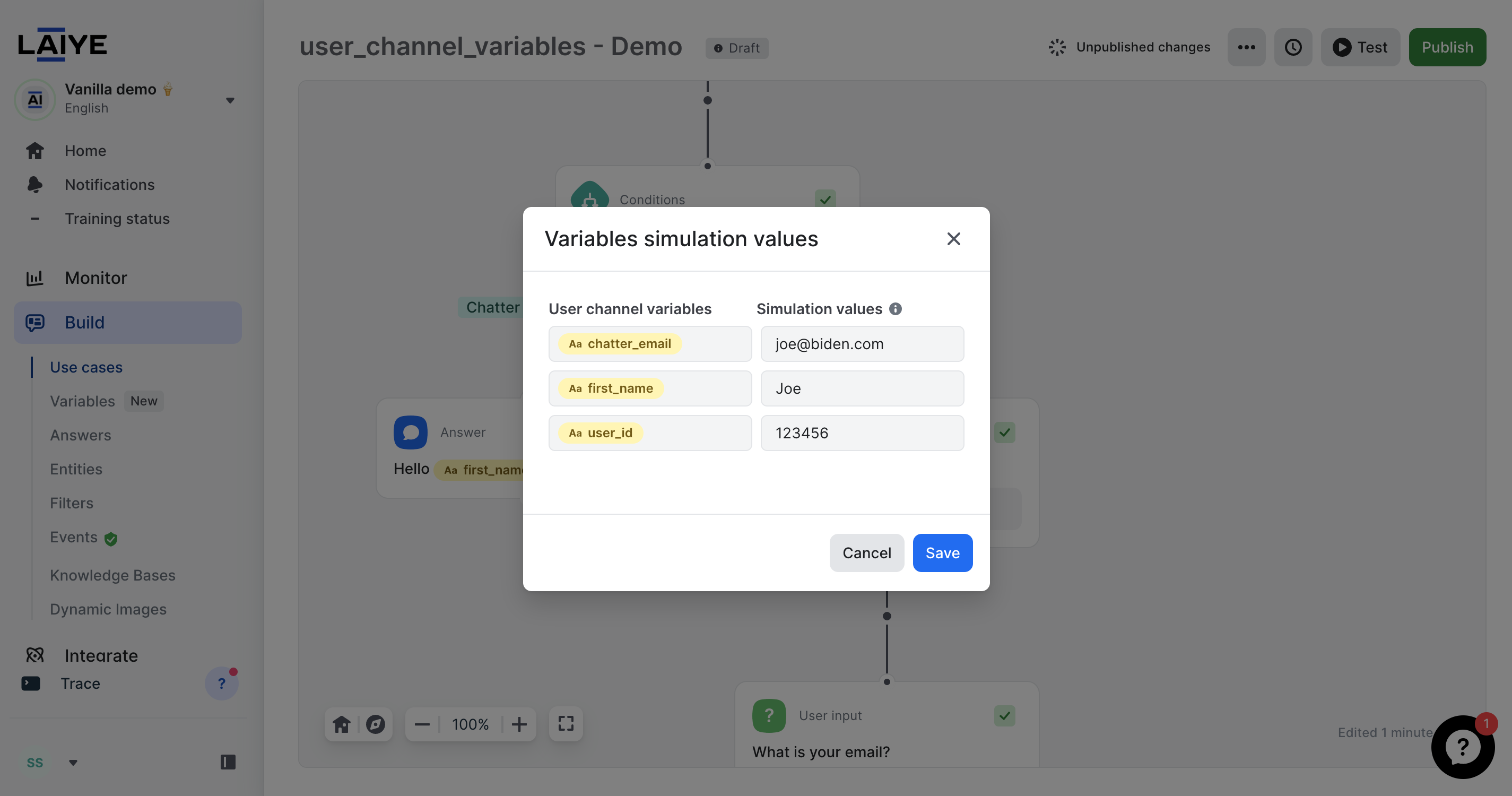Expand the Vanilla demo workspace dropdown

(x=230, y=100)
